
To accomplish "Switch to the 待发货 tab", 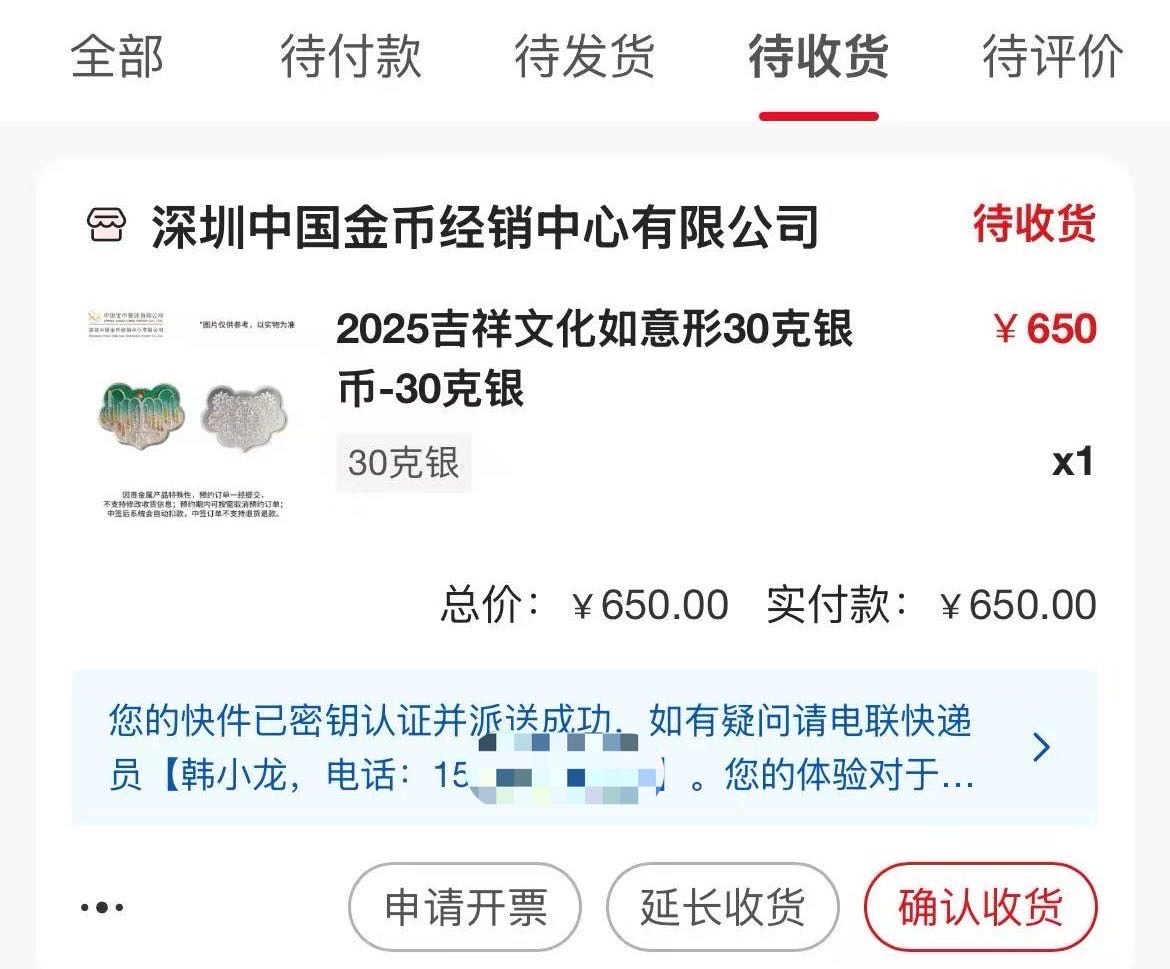I will click(x=584, y=56).
